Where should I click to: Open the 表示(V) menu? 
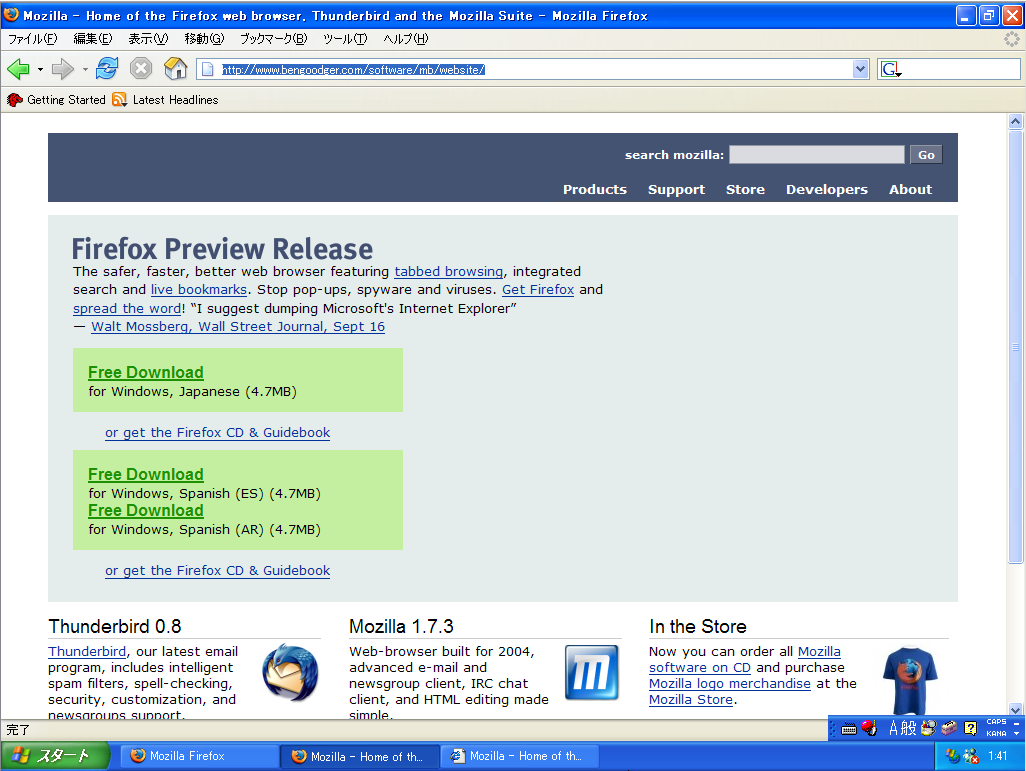[148, 39]
